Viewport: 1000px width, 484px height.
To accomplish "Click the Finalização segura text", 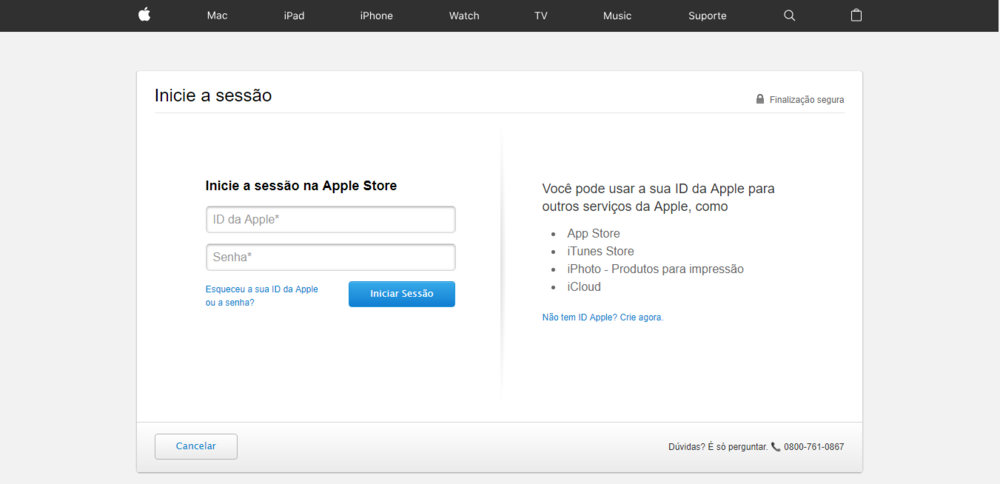I will click(807, 100).
